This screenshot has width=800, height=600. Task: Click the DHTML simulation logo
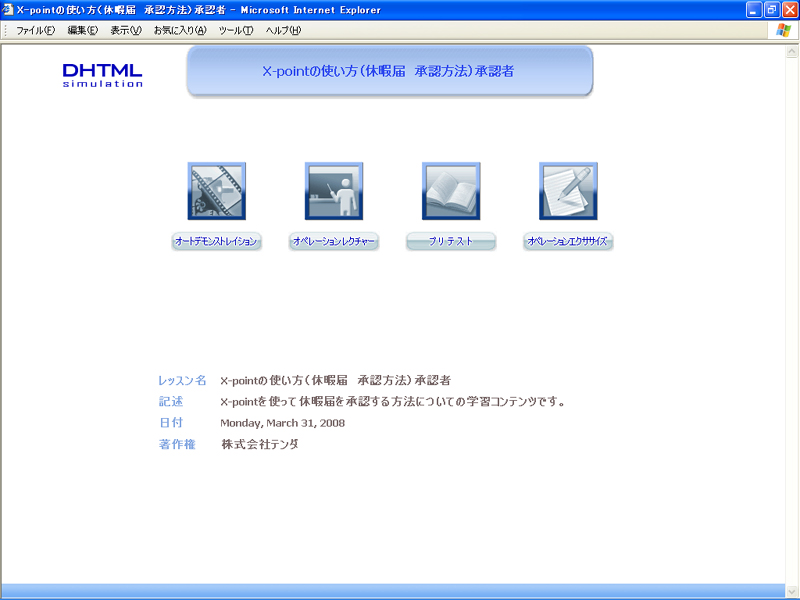pos(103,76)
